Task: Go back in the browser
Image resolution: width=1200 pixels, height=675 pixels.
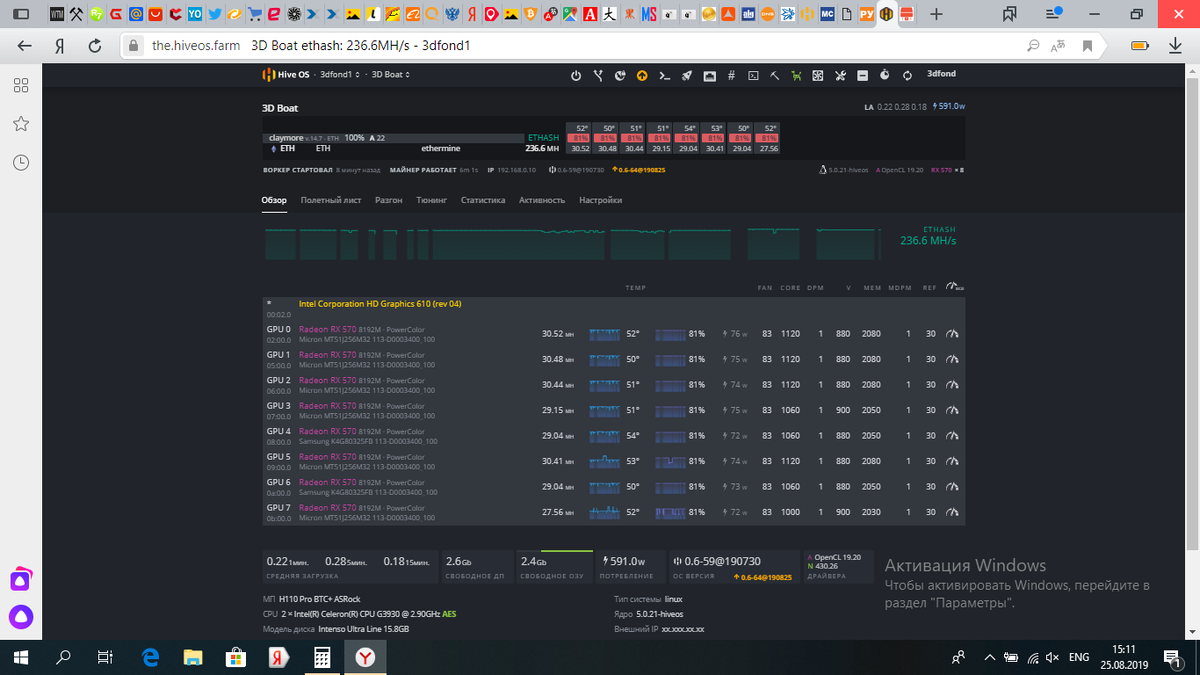Action: pyautogui.click(x=24, y=45)
